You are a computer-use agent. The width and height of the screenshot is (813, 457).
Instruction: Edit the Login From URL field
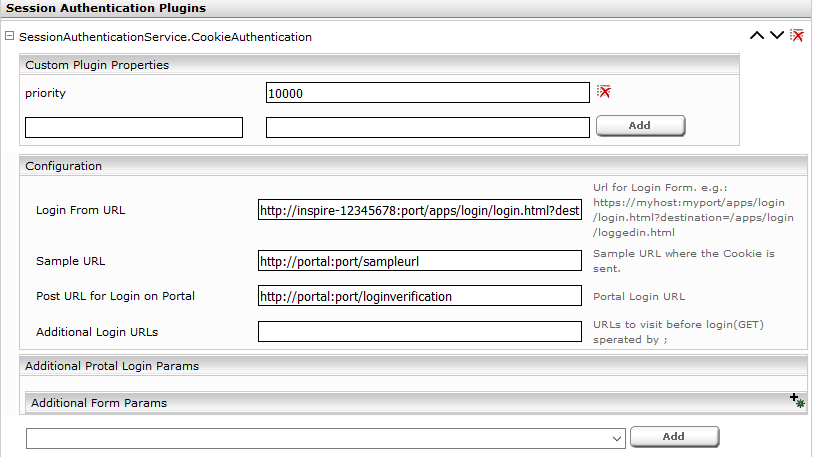(419, 210)
